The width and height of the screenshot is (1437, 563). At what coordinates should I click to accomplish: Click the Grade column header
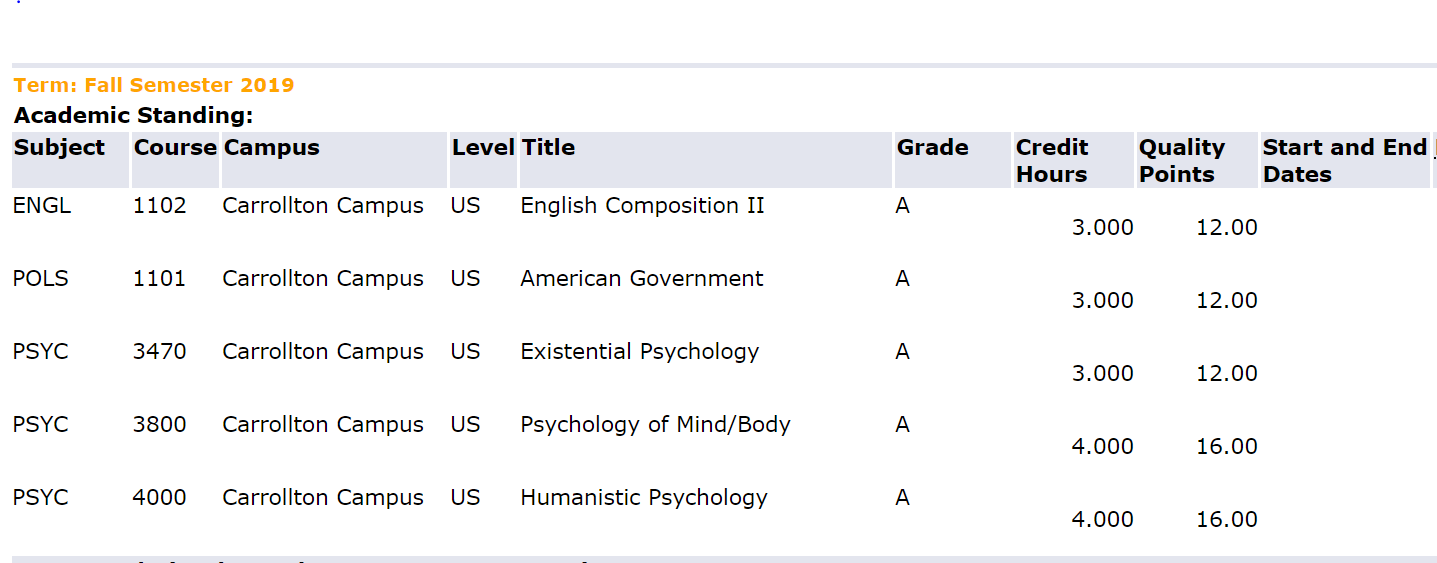pyautogui.click(x=932, y=148)
